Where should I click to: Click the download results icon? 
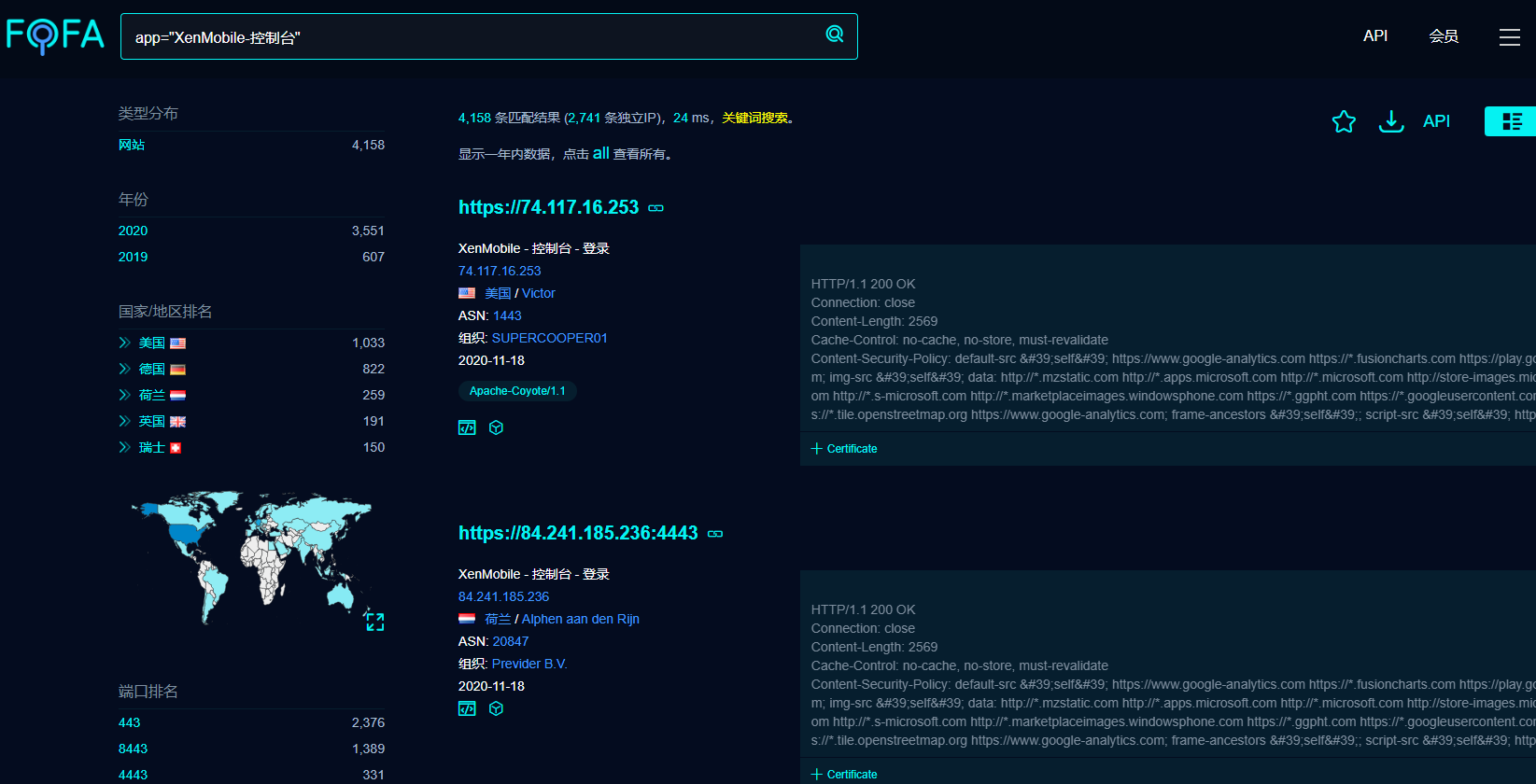tap(1391, 121)
